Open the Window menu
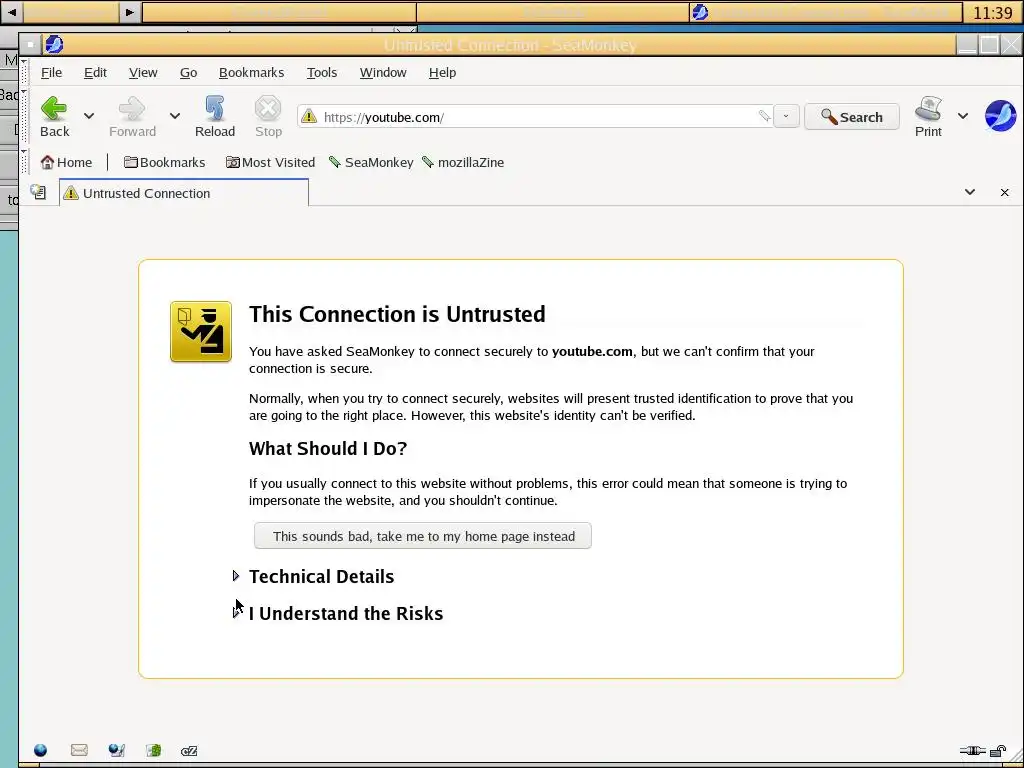 pyautogui.click(x=383, y=72)
